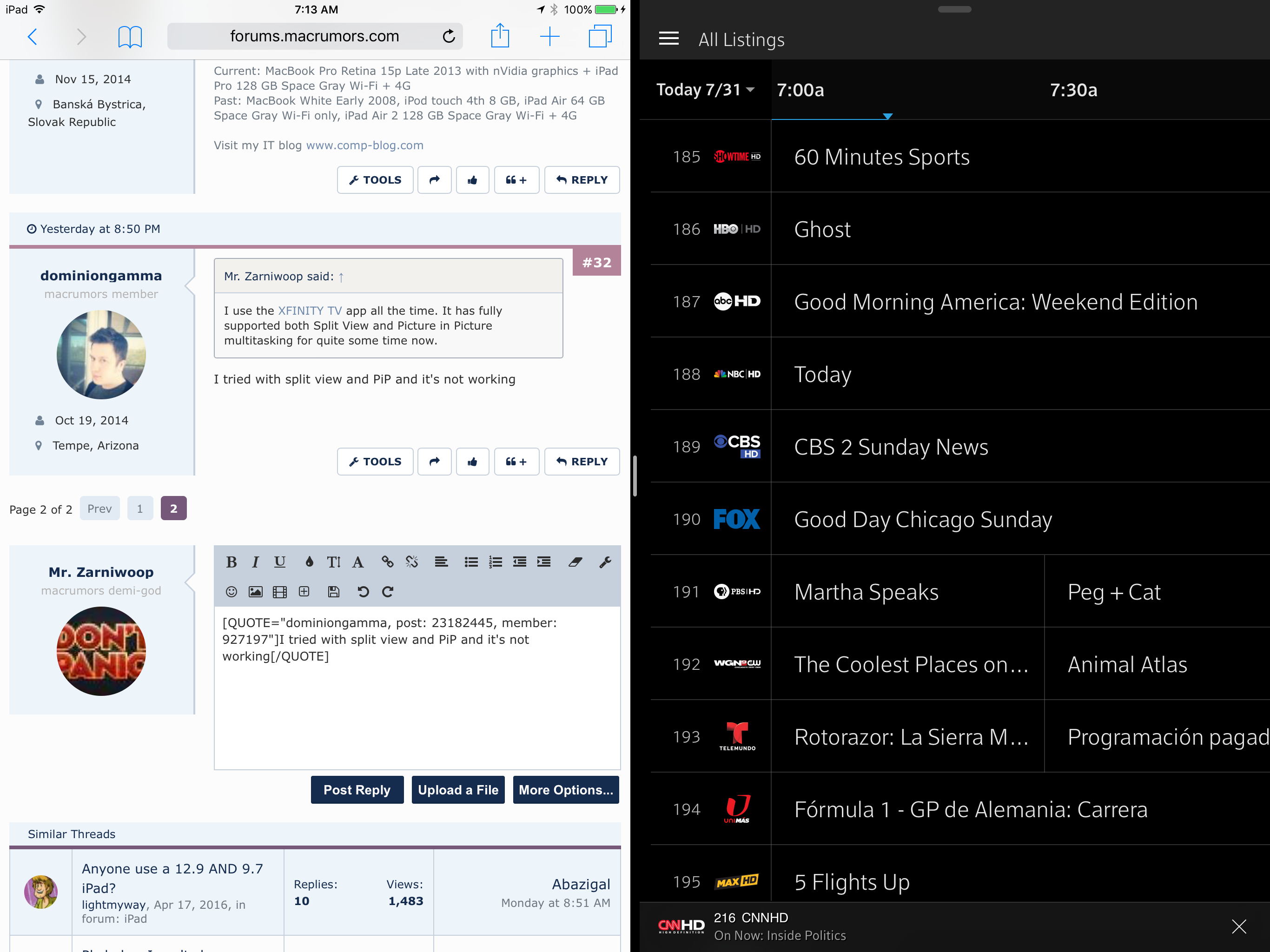Click Upload a File button

458,789
